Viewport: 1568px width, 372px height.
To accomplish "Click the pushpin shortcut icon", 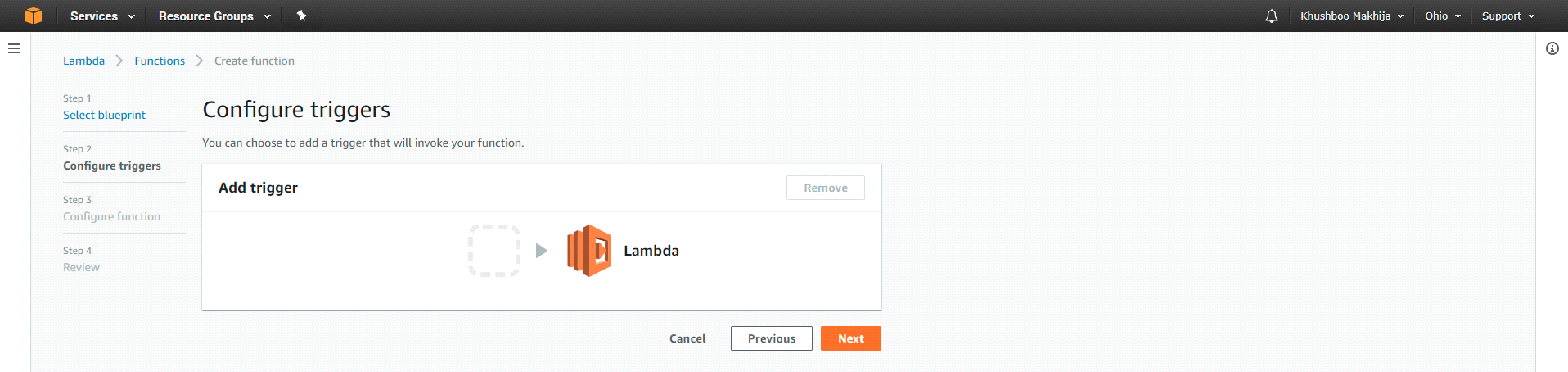I will (301, 16).
